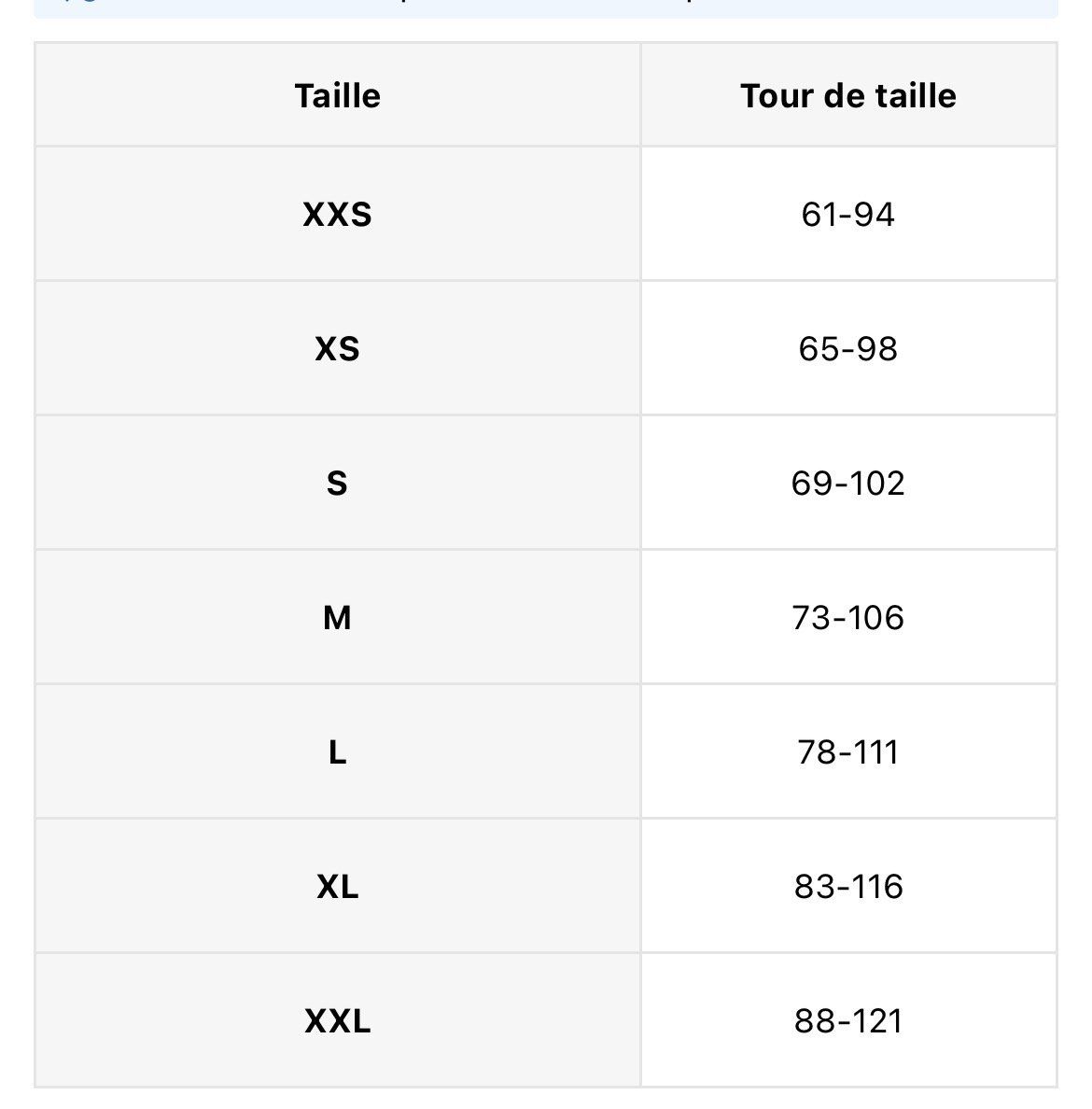The height and width of the screenshot is (1109, 1092).
Task: Select the 69-102 waist measurement cell
Action: pyautogui.click(x=848, y=483)
